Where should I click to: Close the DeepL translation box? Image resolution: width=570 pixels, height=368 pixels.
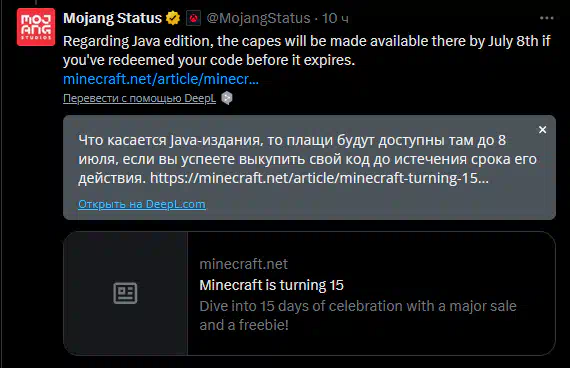[x=542, y=130]
